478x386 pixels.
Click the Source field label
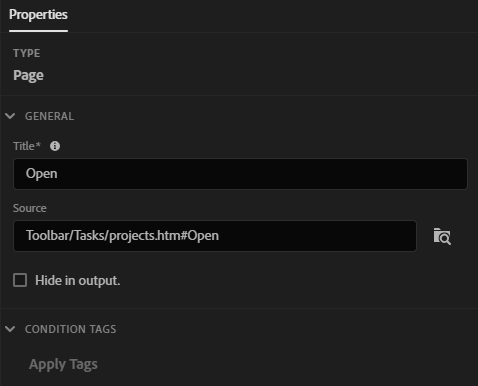[x=30, y=208]
